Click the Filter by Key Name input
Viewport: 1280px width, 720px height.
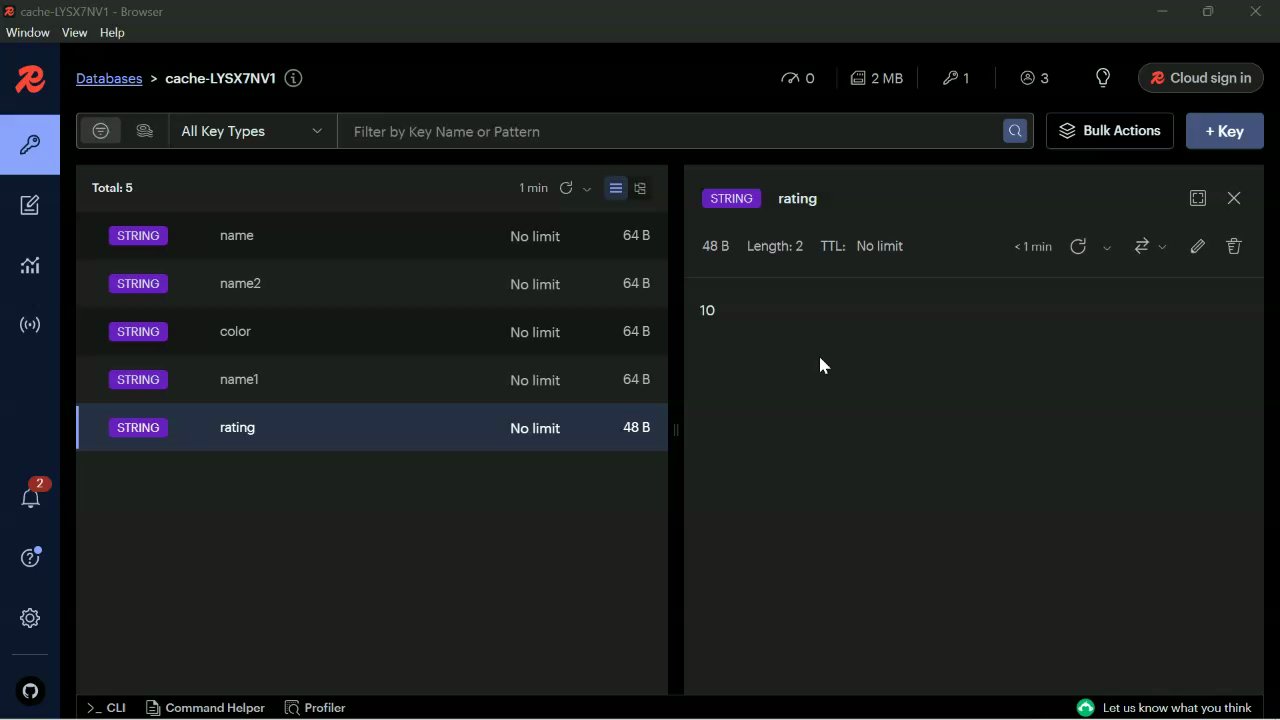tap(670, 131)
